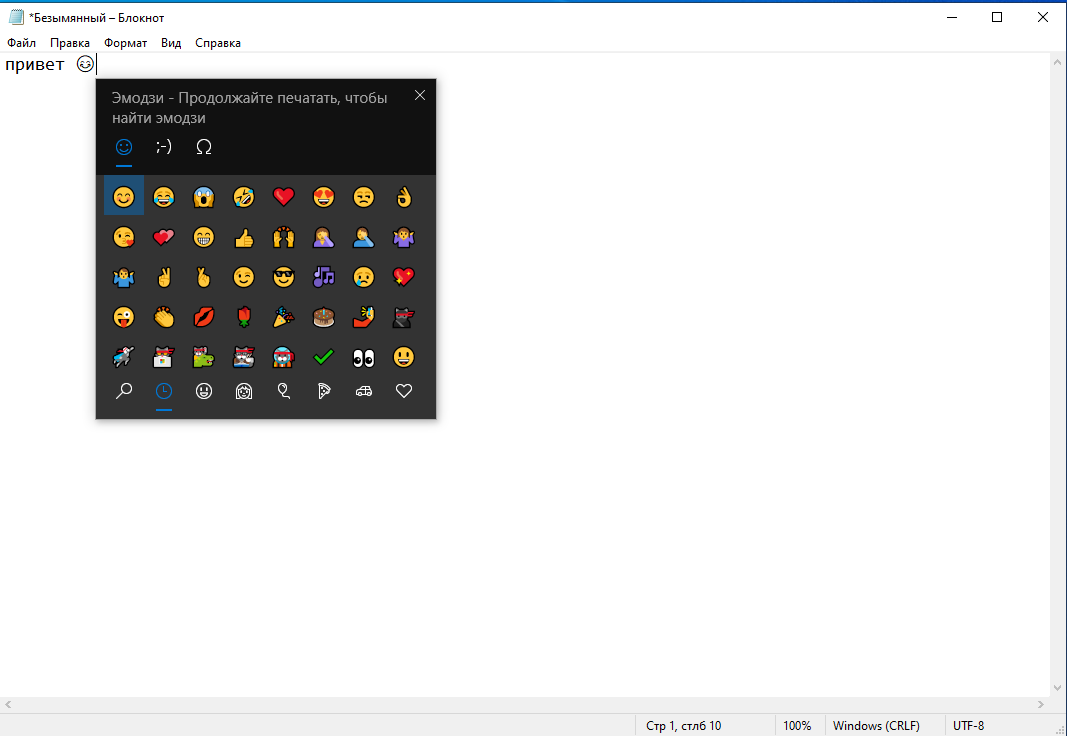Insert the woman facepalming emoji
Image resolution: width=1067 pixels, height=736 pixels.
click(324, 237)
